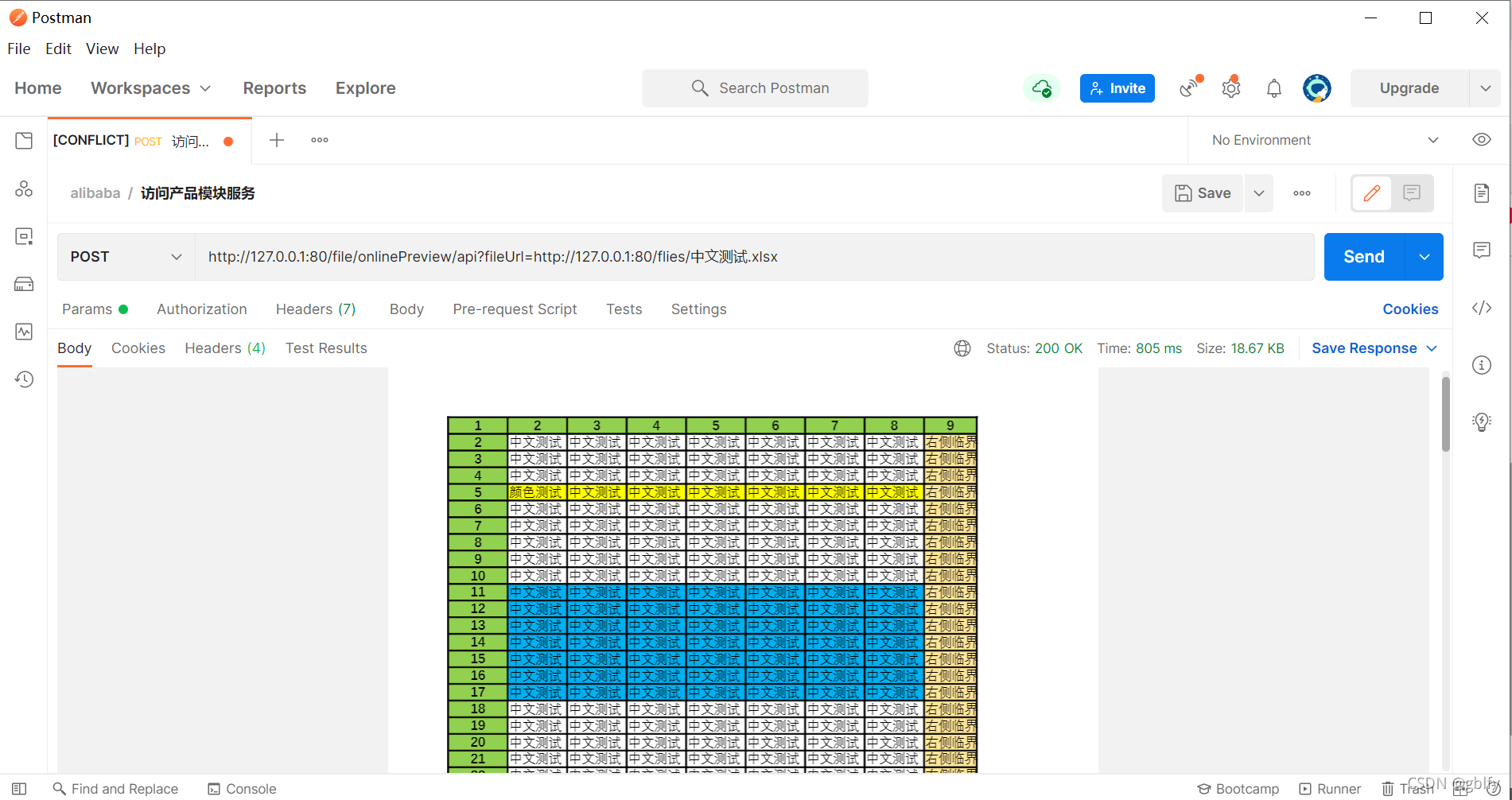
Task: Expand the Workspaces dropdown
Action: (151, 88)
